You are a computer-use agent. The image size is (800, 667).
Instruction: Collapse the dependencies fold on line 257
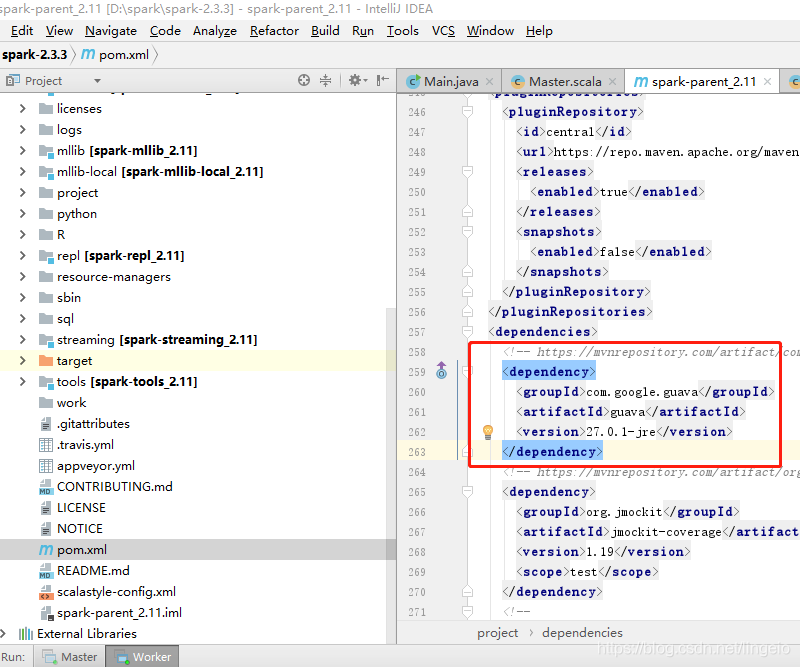[x=467, y=331]
